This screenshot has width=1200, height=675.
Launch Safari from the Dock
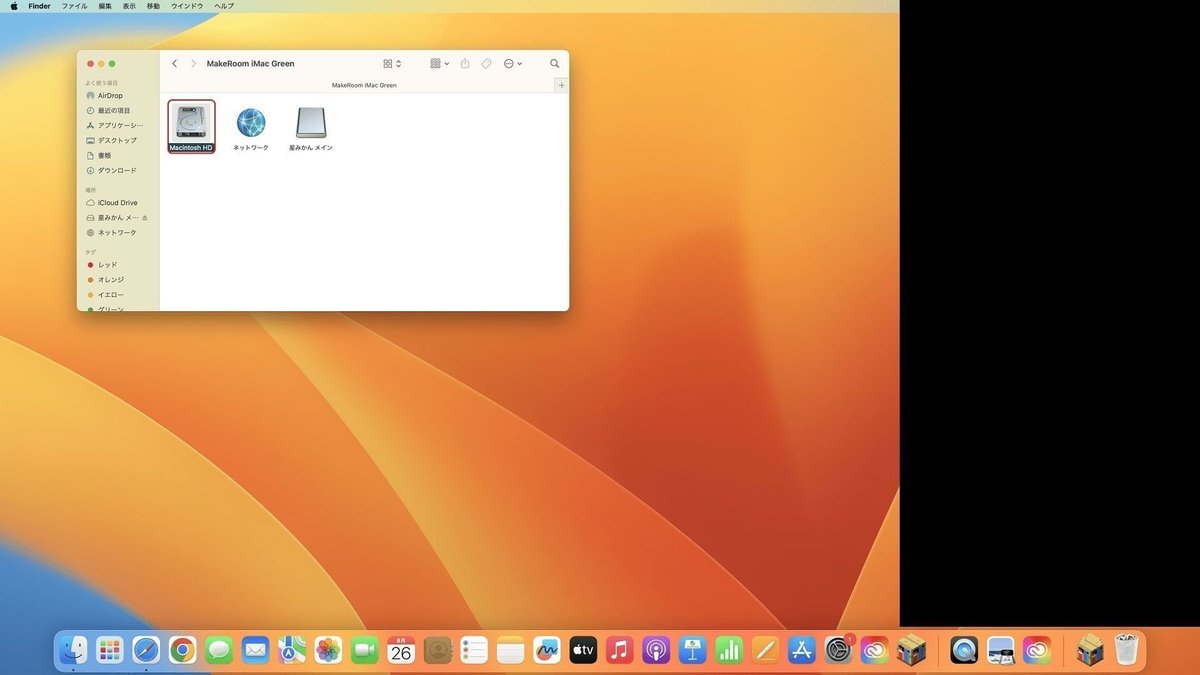tap(146, 651)
